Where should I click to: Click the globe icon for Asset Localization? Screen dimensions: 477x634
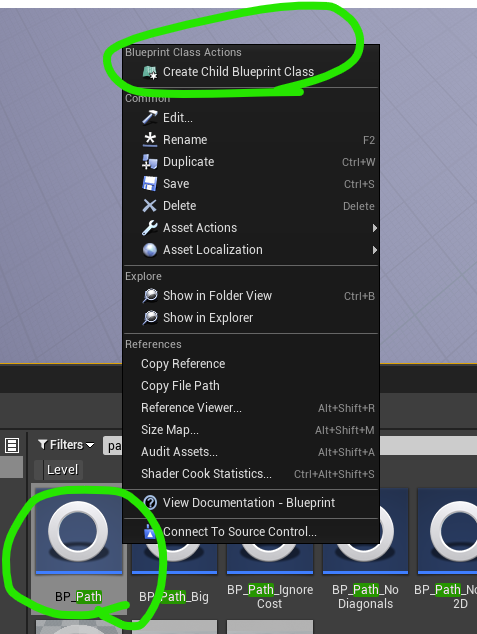pos(150,250)
